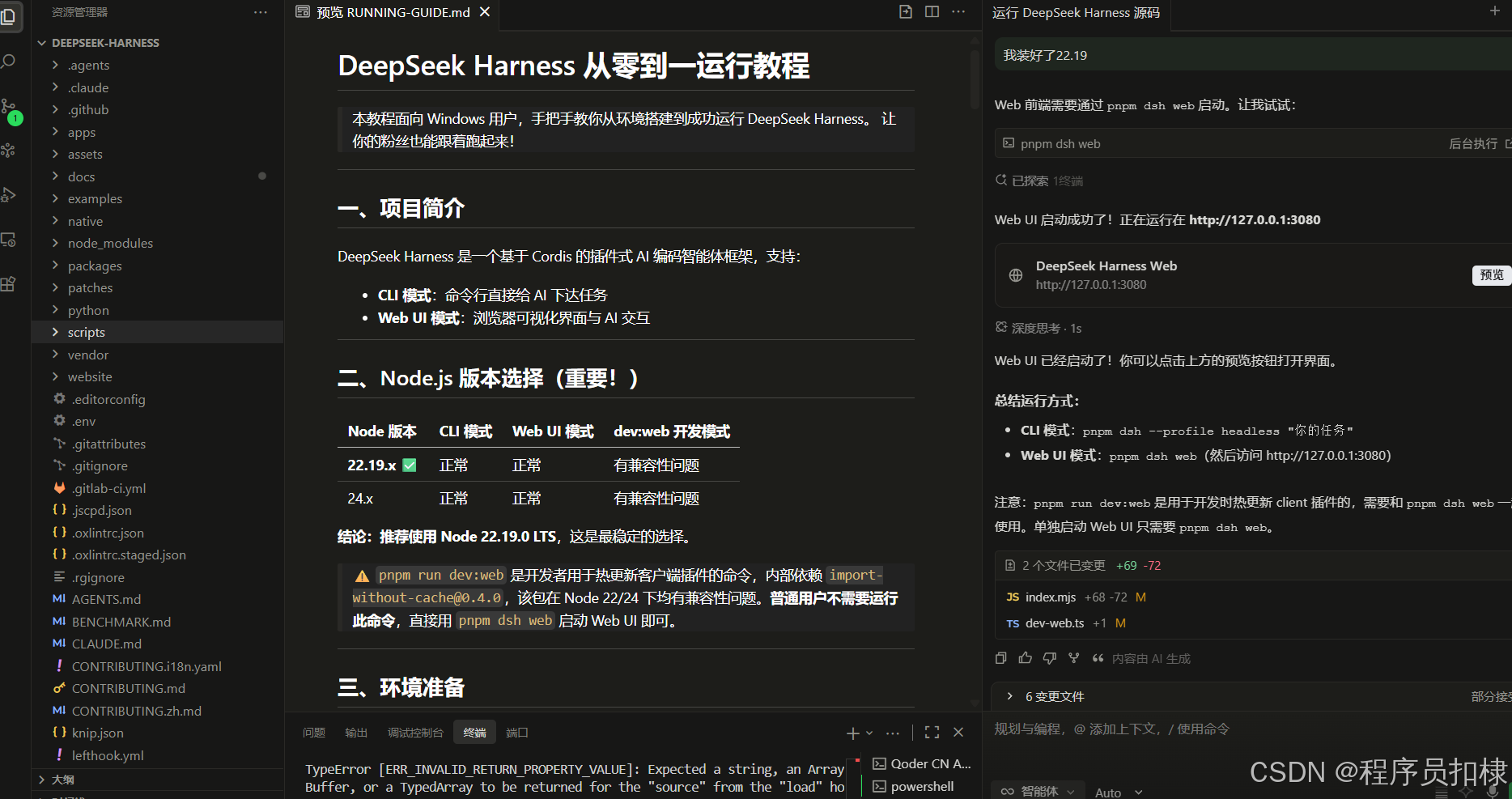
Task: Open the Extensions view in the activity bar
Action: coord(8,284)
